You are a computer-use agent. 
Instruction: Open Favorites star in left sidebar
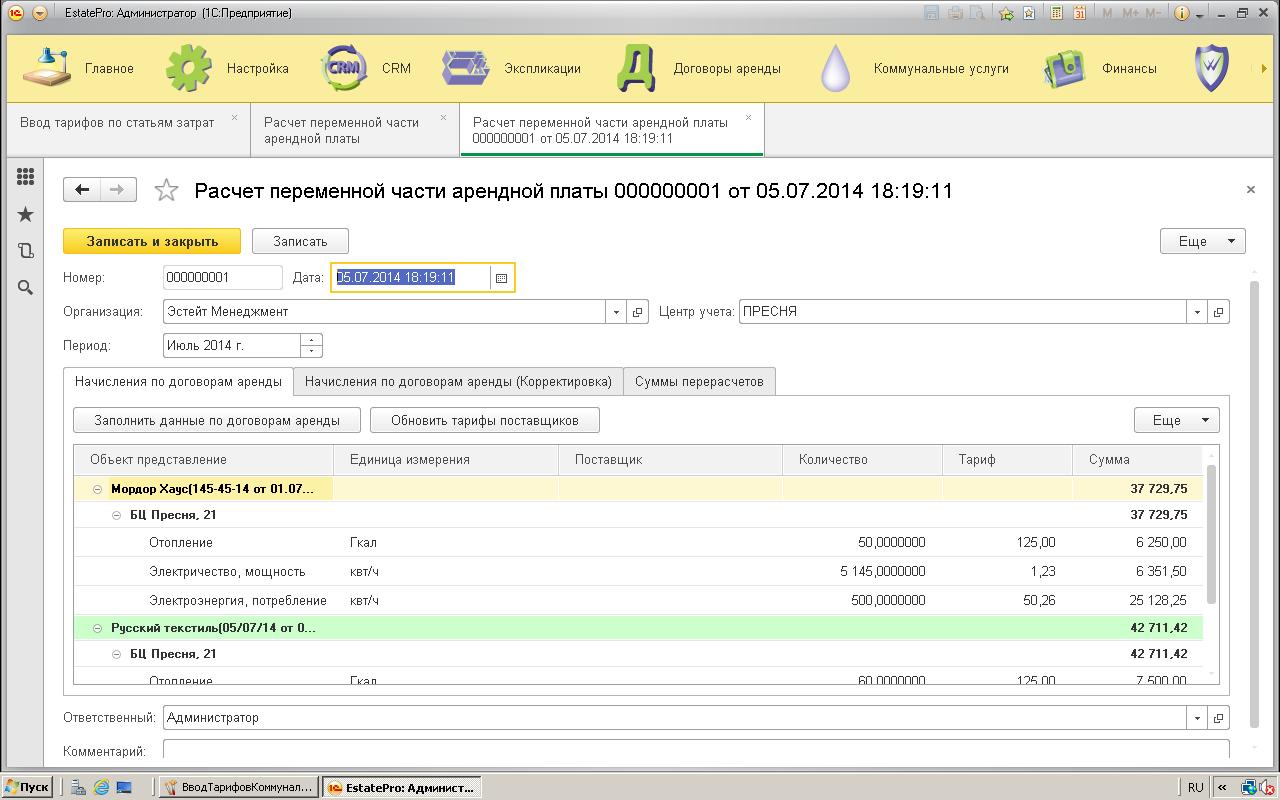(26, 214)
